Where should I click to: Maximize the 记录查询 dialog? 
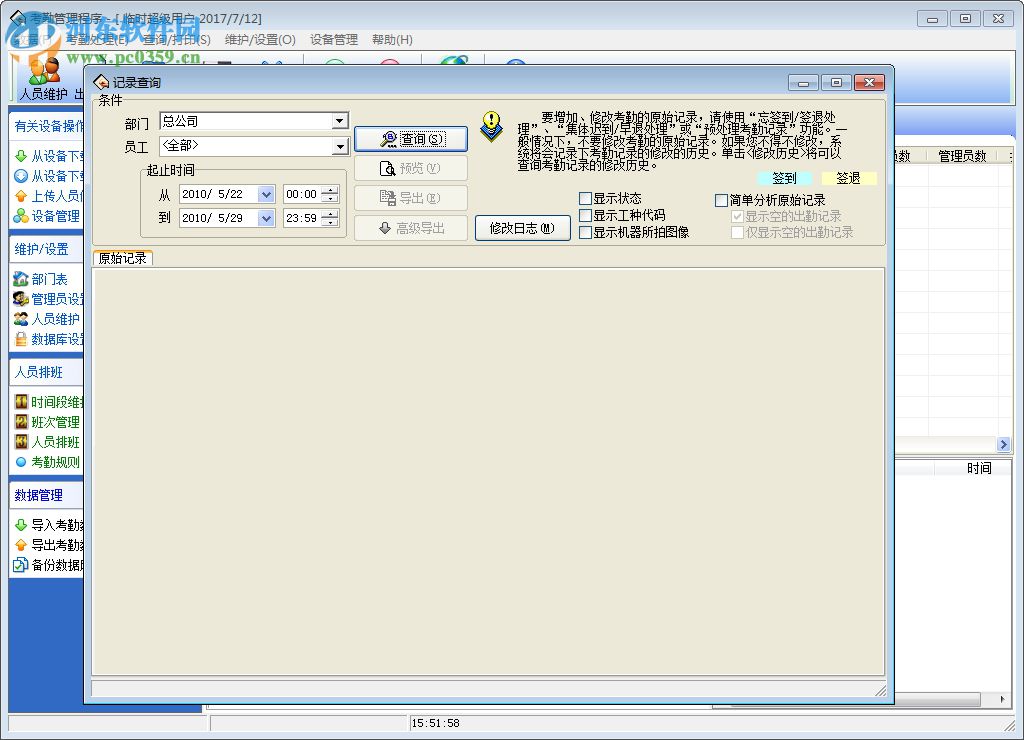click(x=836, y=82)
